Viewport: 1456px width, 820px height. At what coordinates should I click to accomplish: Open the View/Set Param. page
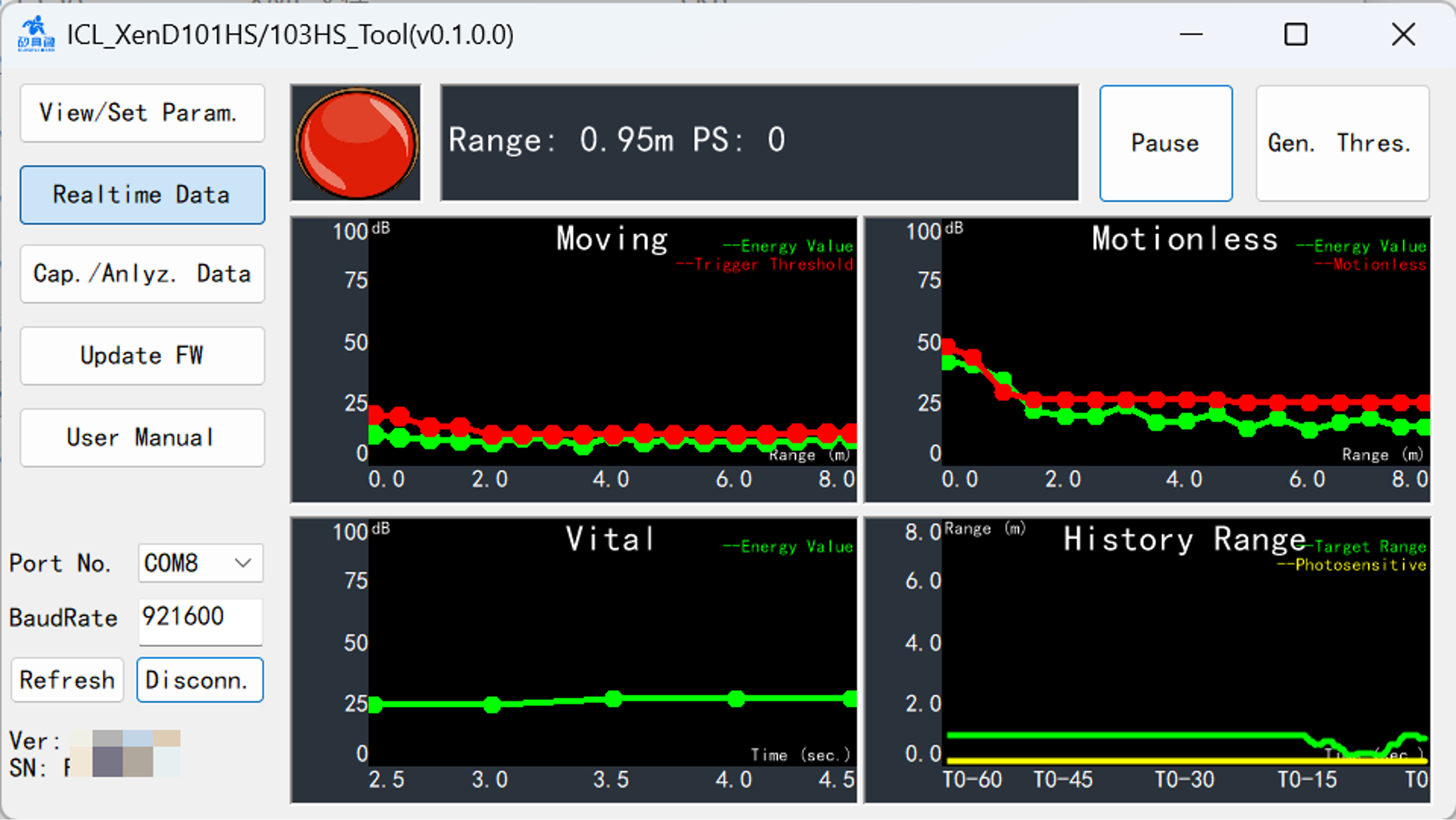click(142, 113)
